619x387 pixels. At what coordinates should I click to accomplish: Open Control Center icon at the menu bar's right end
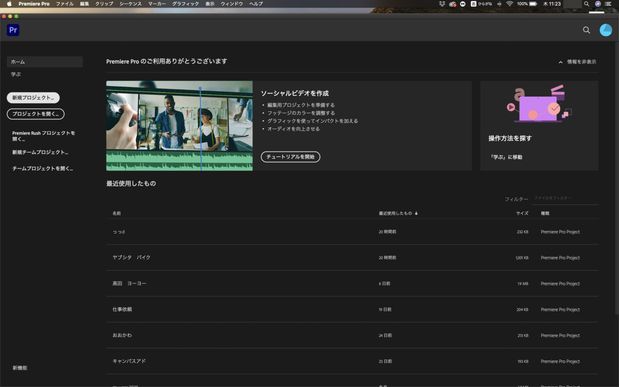[x=608, y=4]
